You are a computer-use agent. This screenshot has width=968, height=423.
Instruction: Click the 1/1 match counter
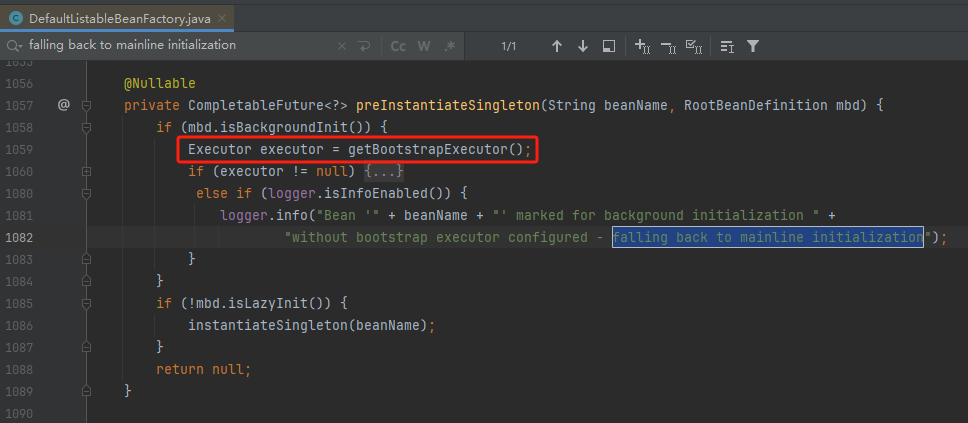point(508,46)
